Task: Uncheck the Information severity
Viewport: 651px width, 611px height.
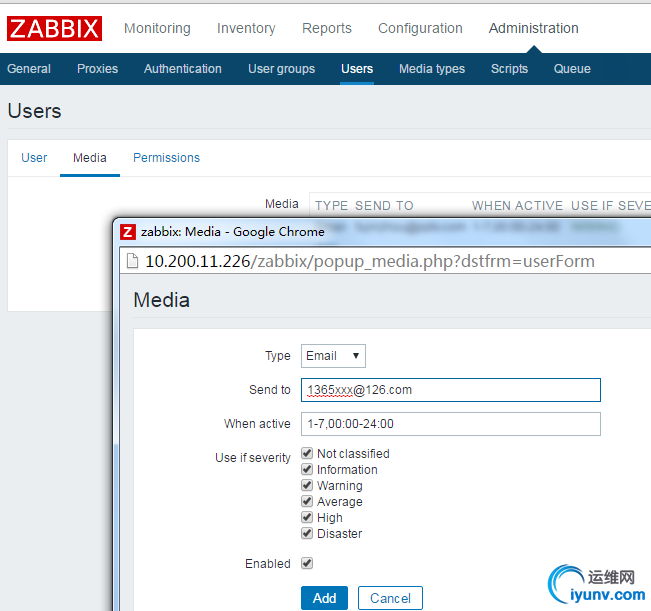Action: click(x=307, y=469)
